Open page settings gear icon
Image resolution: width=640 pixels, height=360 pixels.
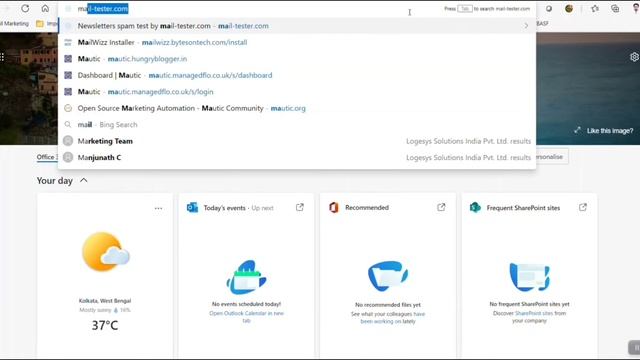click(x=634, y=57)
